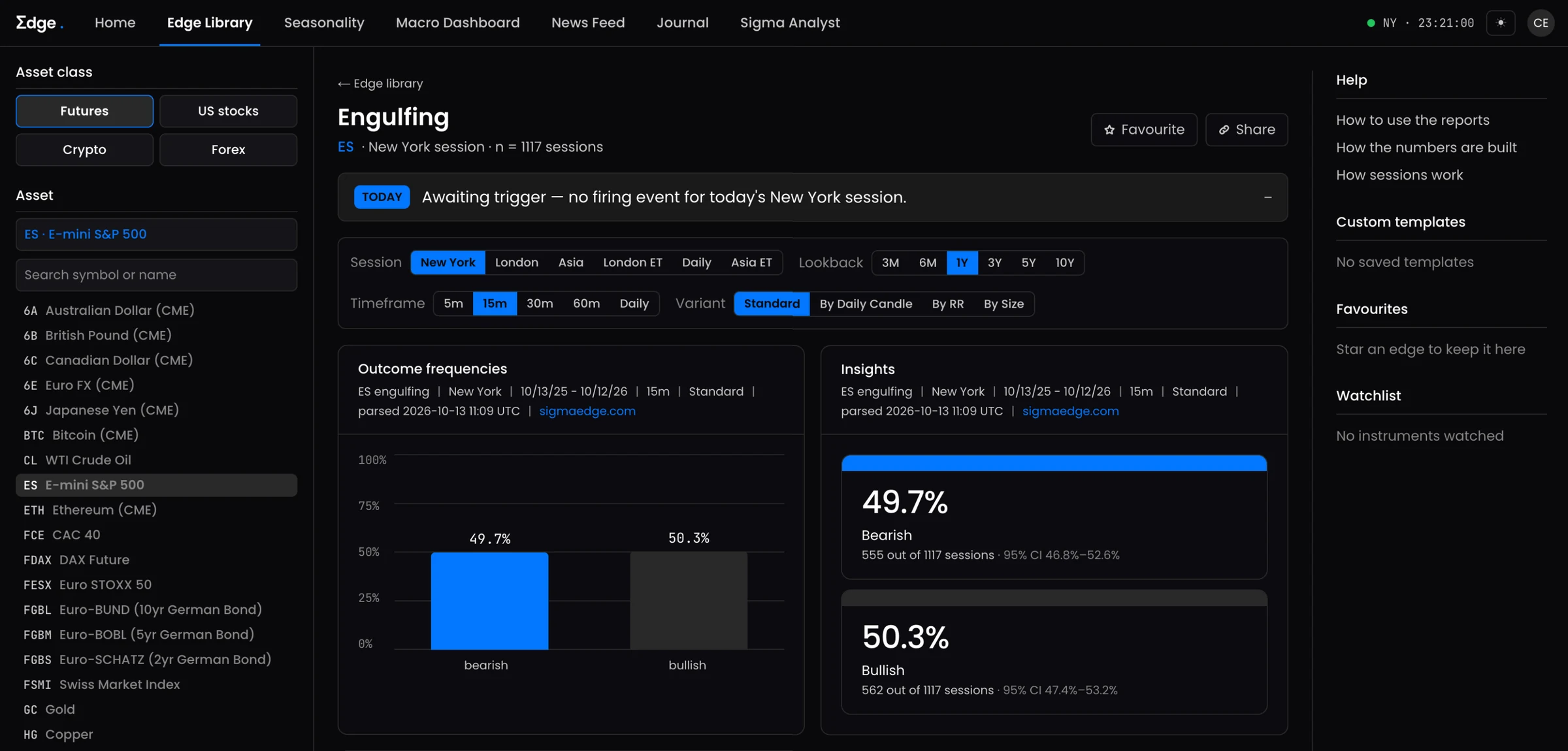Choose the By Daily Candle variant

pos(866,304)
